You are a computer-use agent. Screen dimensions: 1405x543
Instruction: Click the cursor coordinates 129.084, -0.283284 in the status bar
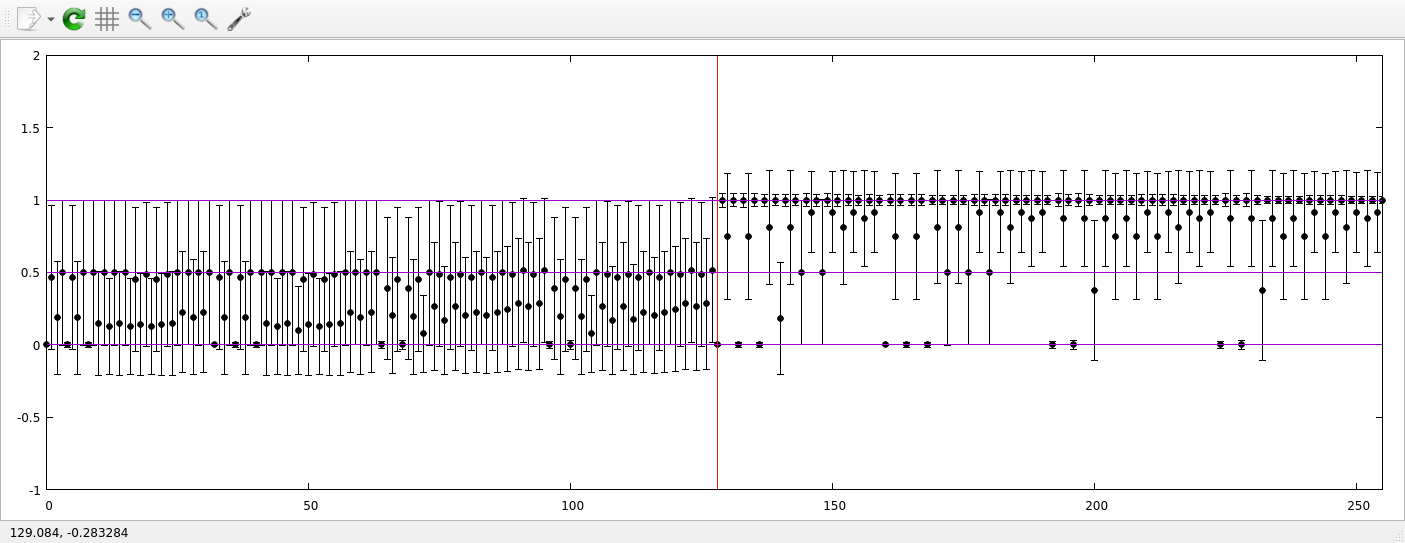pyautogui.click(x=69, y=533)
